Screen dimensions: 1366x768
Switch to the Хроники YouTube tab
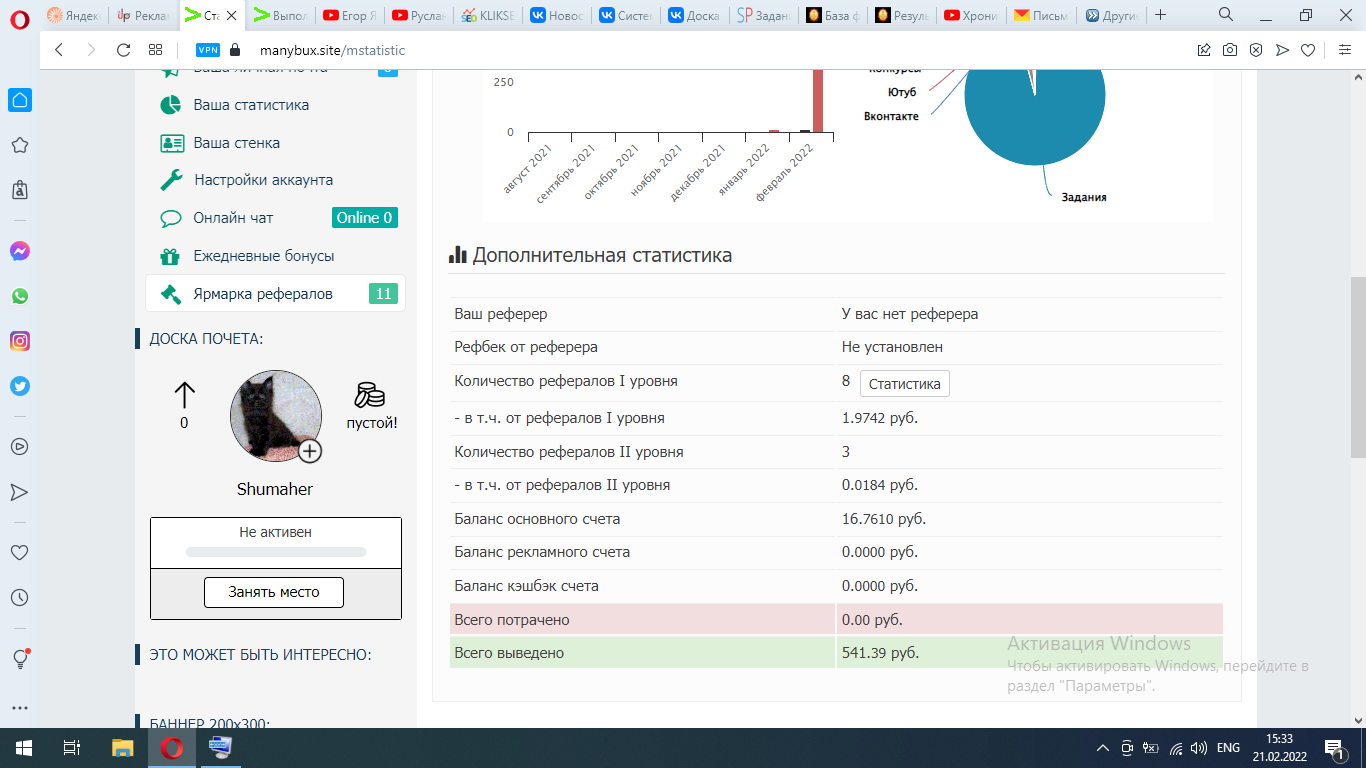[x=970, y=16]
